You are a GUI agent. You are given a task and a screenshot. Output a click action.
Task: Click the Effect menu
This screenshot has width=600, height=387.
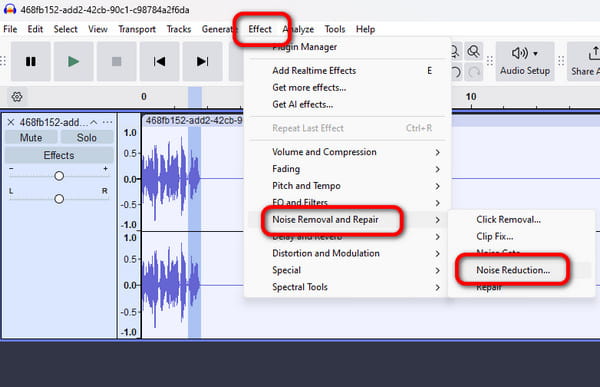tap(260, 29)
